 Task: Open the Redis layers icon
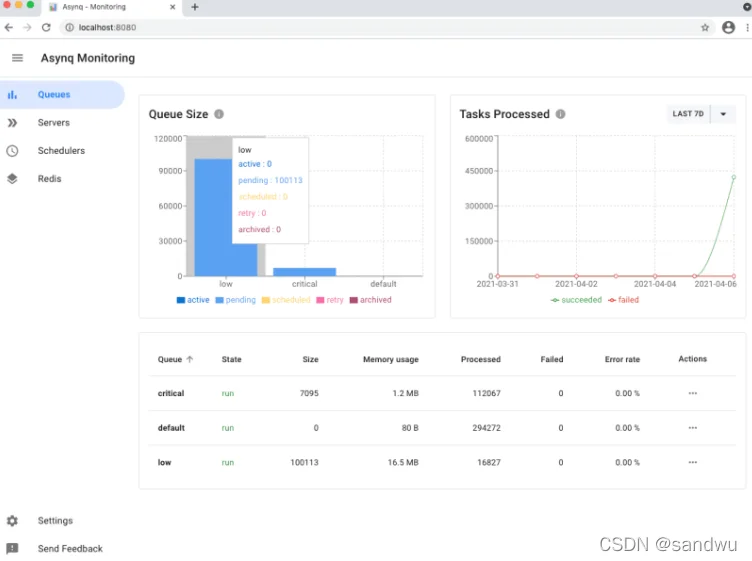point(12,179)
